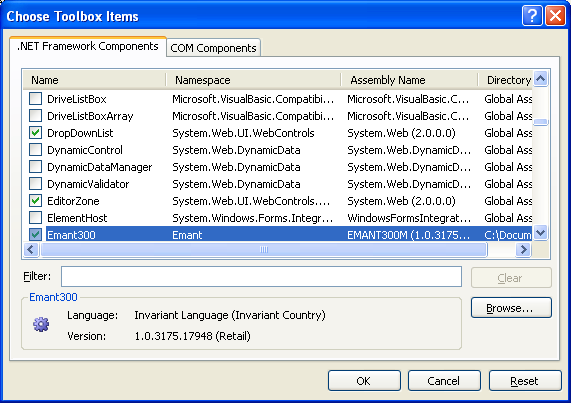Click the horizontal scrollbar thumb

[x=264, y=249]
